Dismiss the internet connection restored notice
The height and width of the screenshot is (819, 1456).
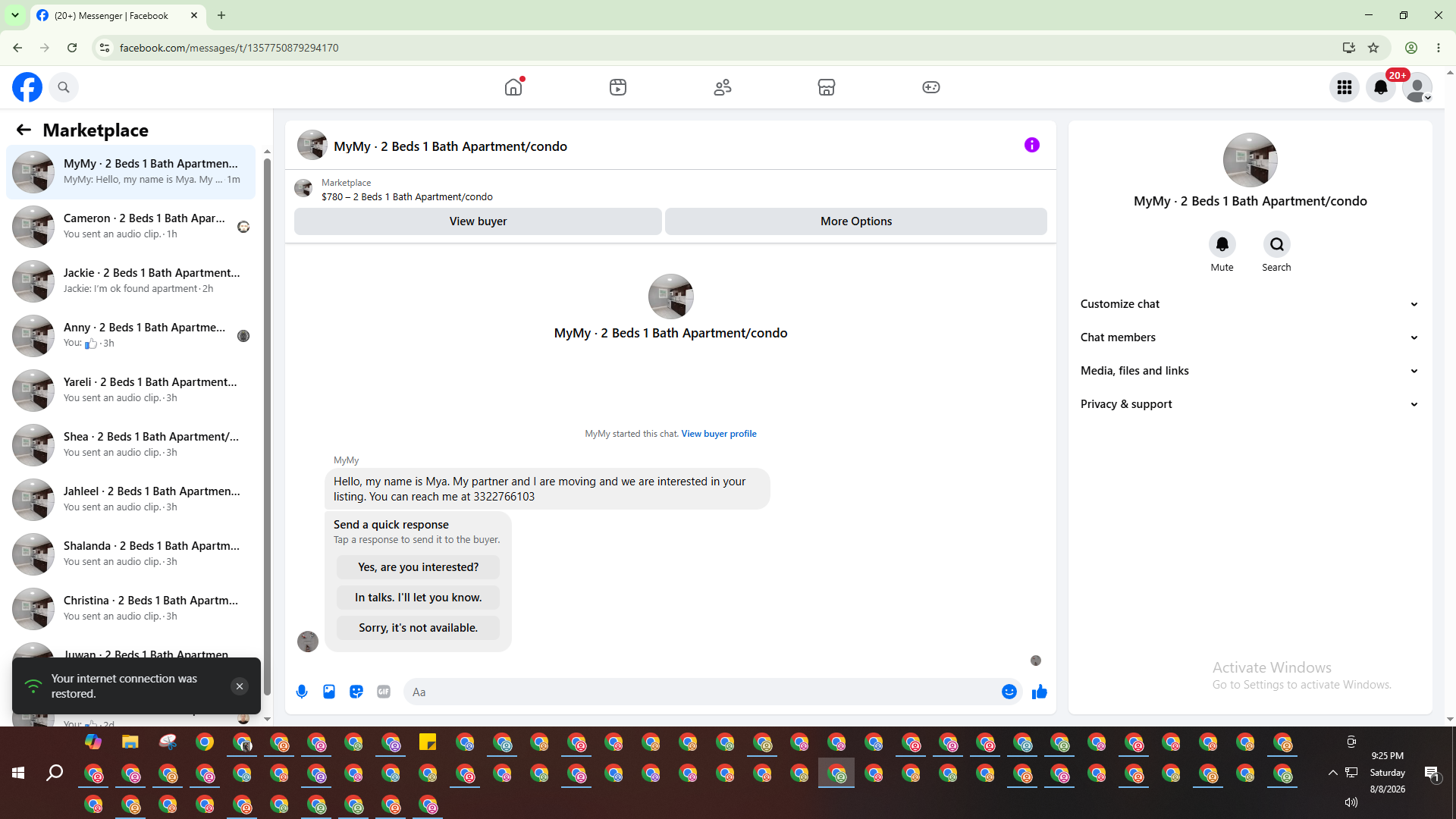240,686
